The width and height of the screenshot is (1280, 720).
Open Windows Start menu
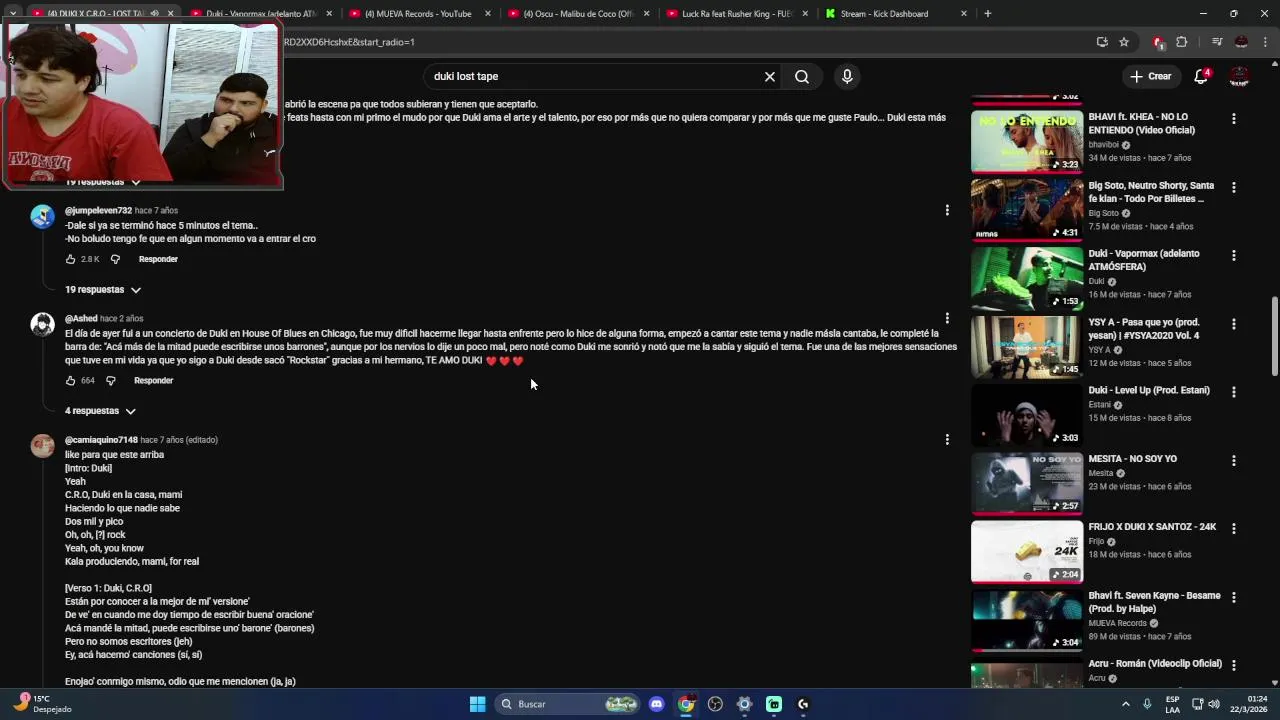(x=477, y=704)
